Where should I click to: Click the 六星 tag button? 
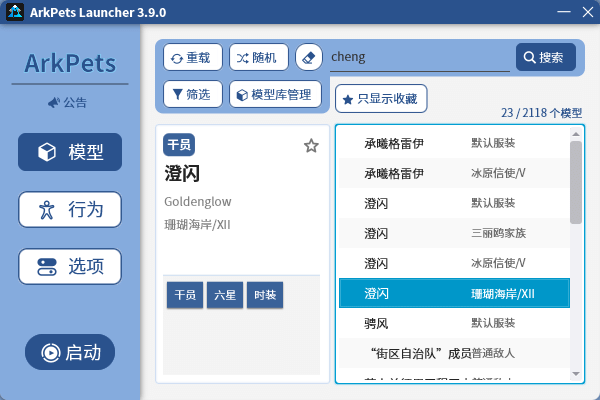[x=225, y=296]
